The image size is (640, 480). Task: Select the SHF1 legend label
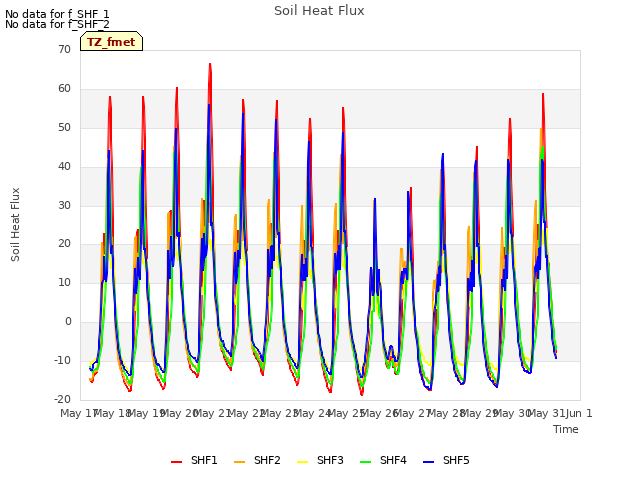[x=204, y=460]
